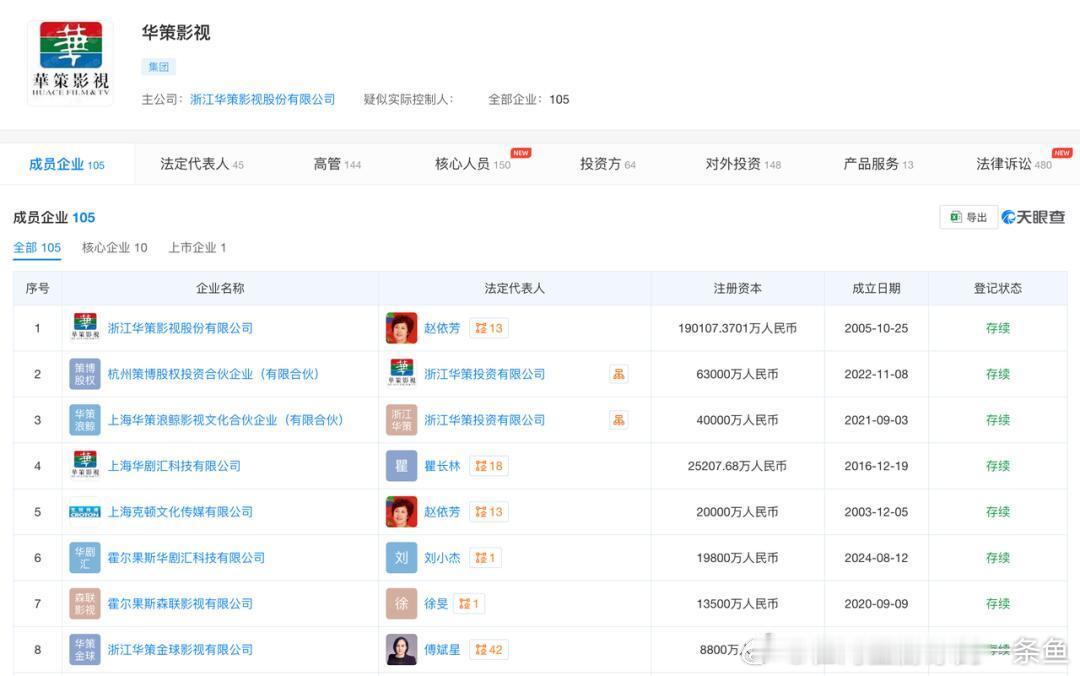This screenshot has height=676, width=1080.
Task: Click the 18 companies badge for 瞿长林
Action: point(489,466)
